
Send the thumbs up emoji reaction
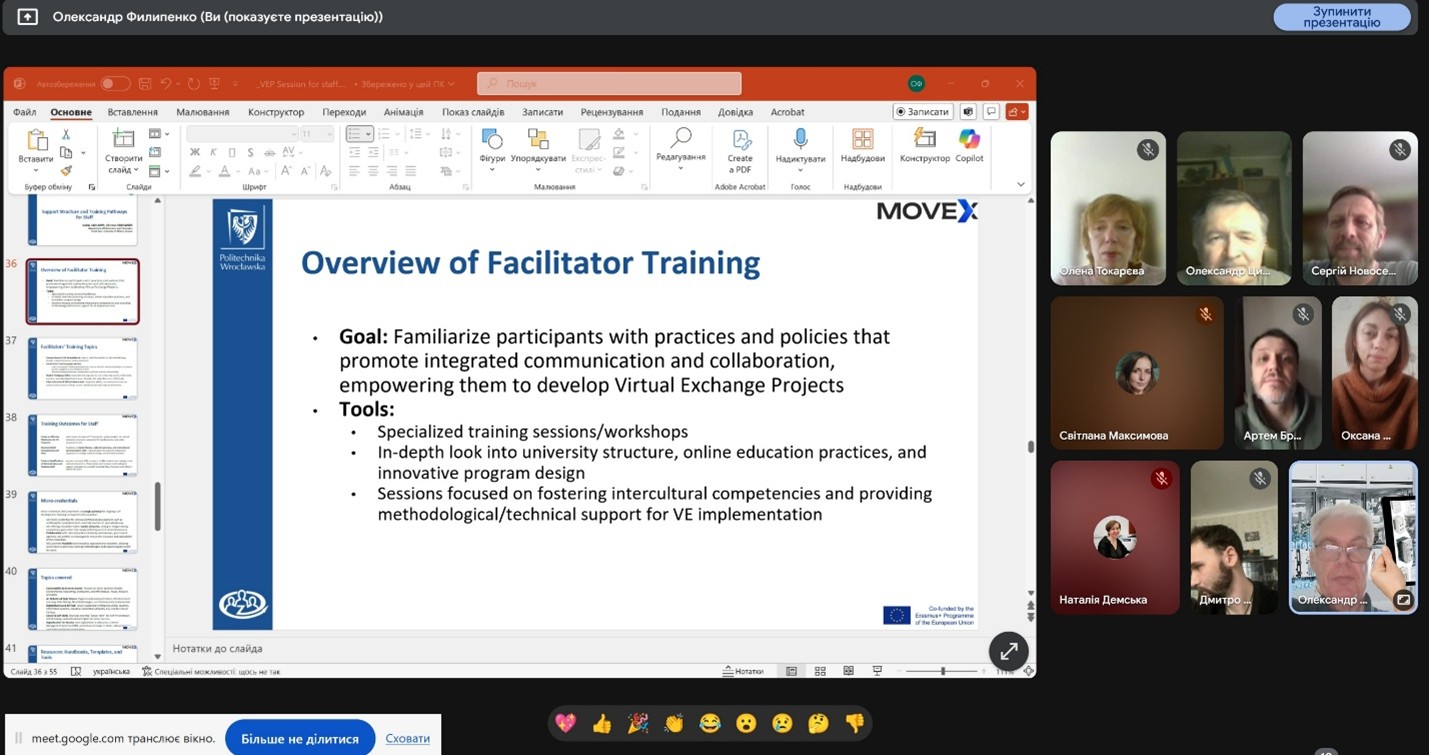pos(602,723)
